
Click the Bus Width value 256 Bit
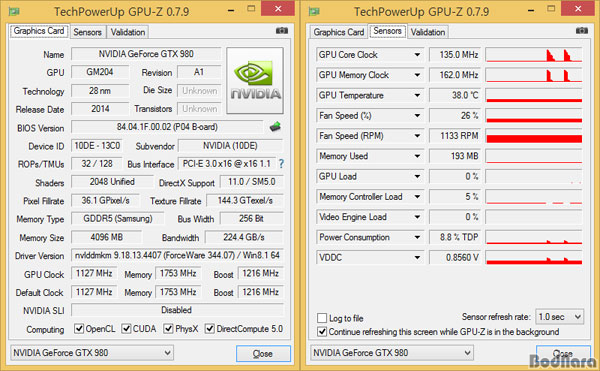point(251,218)
